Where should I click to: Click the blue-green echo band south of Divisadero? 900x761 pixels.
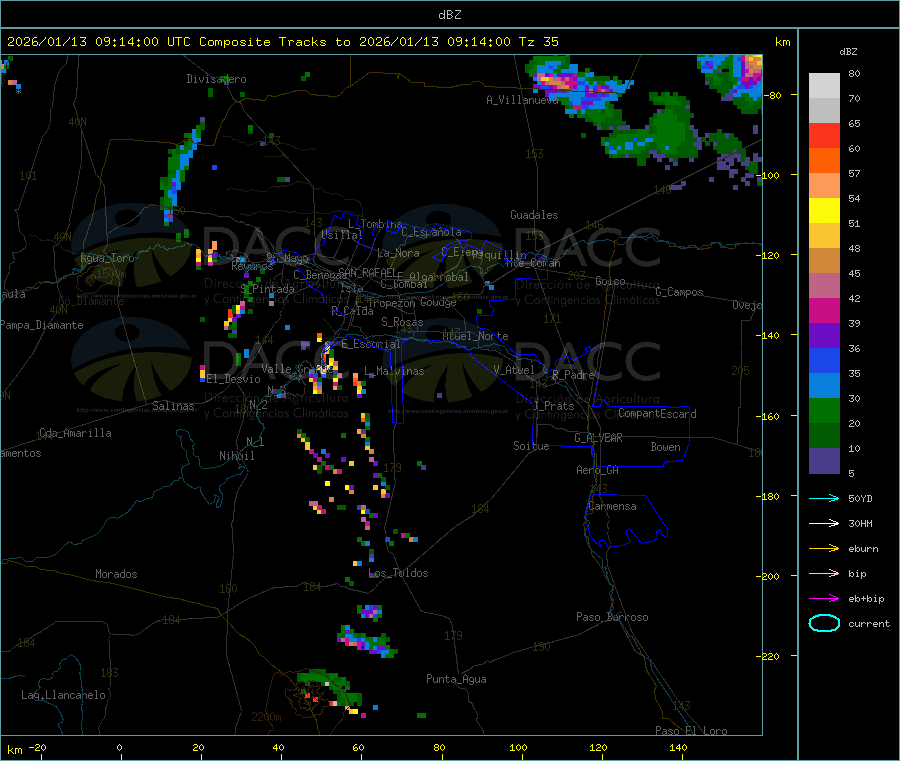pos(181,169)
